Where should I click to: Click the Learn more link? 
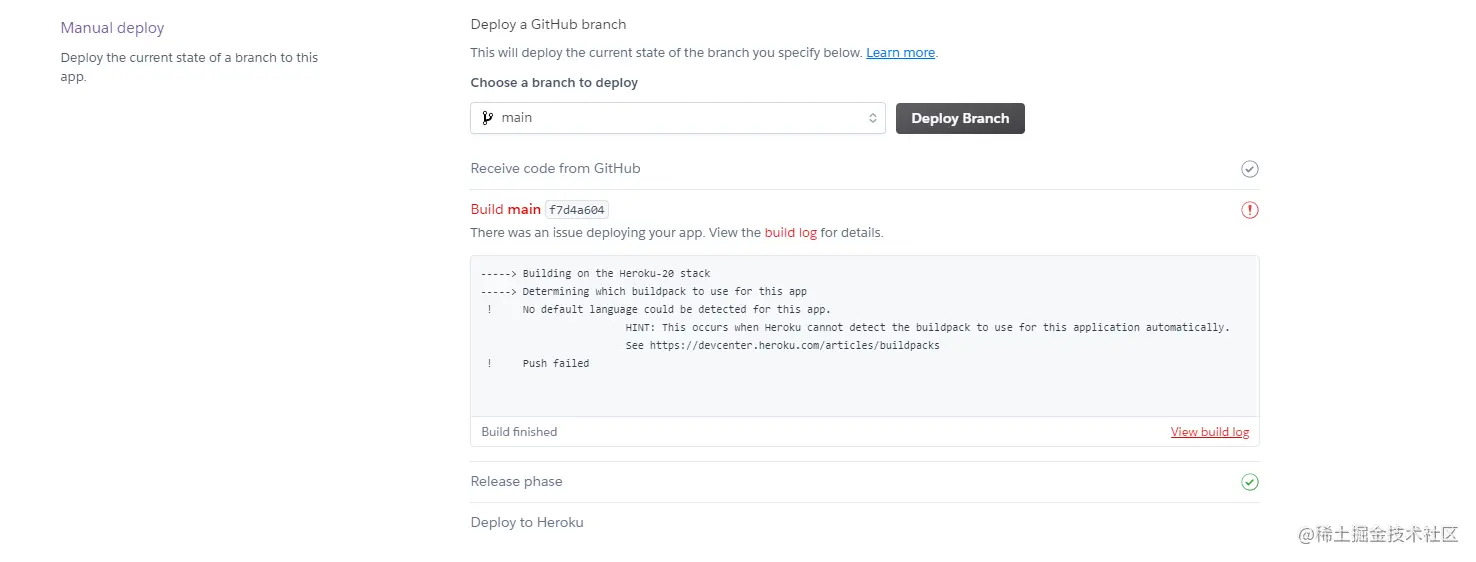pos(900,53)
